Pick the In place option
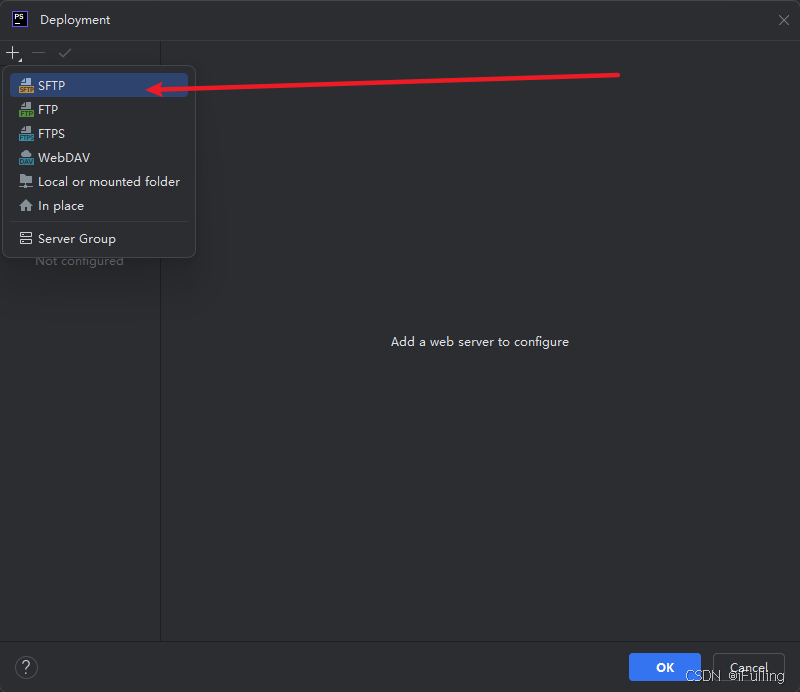This screenshot has width=800, height=692. coord(99,205)
